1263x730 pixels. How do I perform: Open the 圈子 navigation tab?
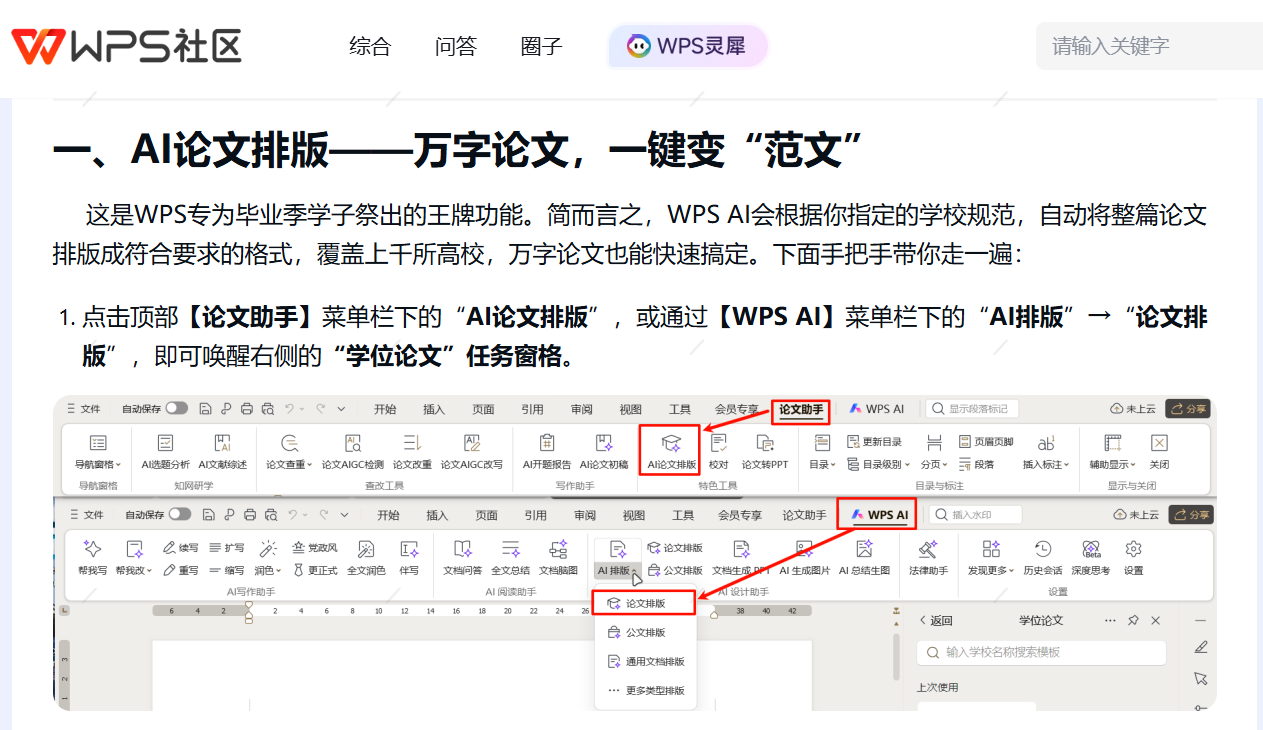(x=542, y=46)
